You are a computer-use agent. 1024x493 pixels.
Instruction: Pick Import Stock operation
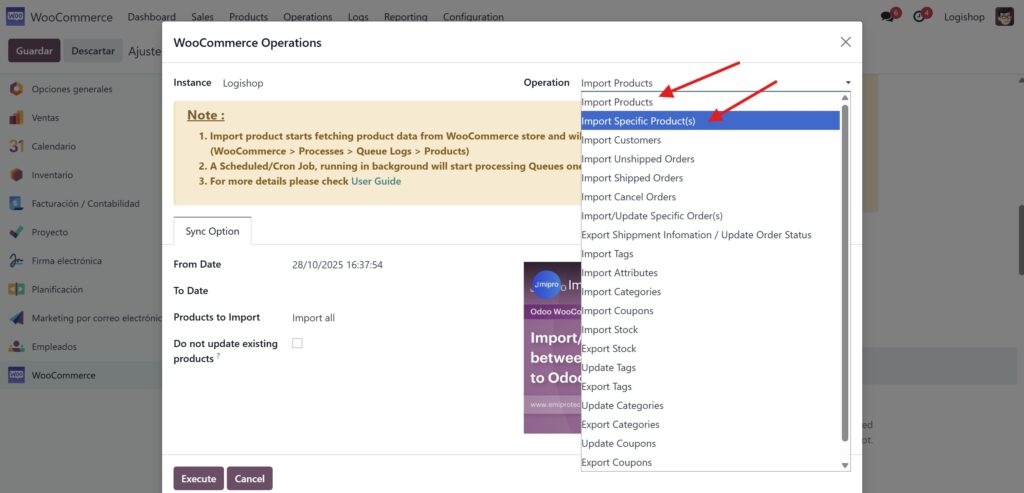click(710, 329)
